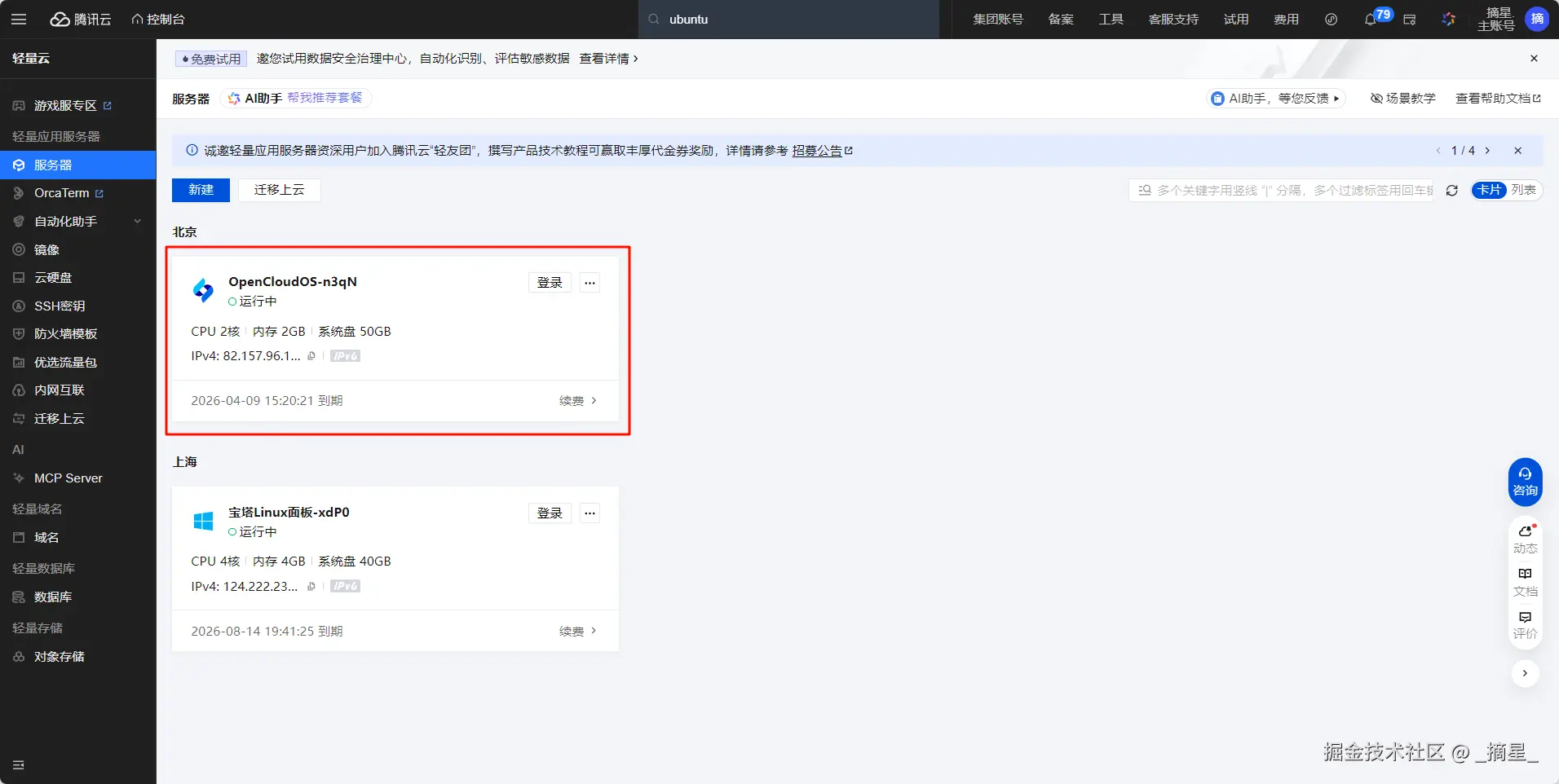Close the 免费试用 promotional banner
1559x784 pixels.
1534,59
